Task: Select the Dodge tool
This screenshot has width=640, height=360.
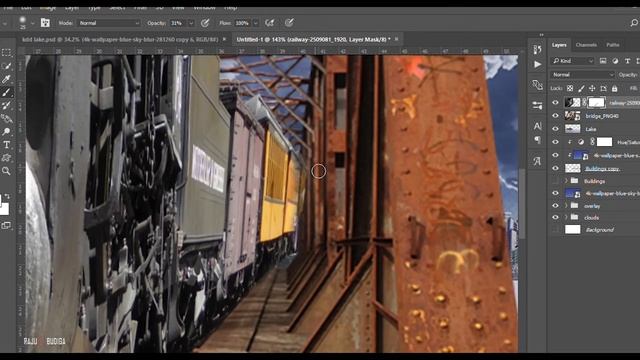Action: pos(7,131)
